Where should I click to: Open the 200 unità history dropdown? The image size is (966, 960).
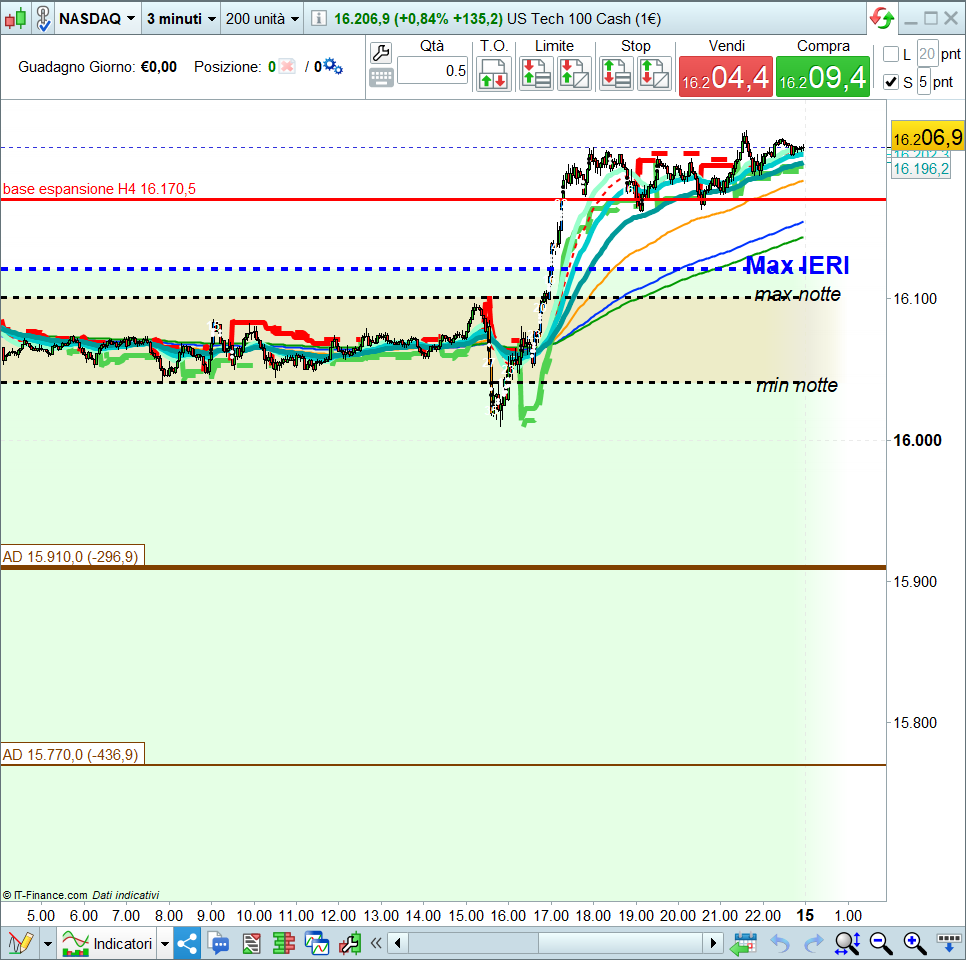tap(262, 18)
